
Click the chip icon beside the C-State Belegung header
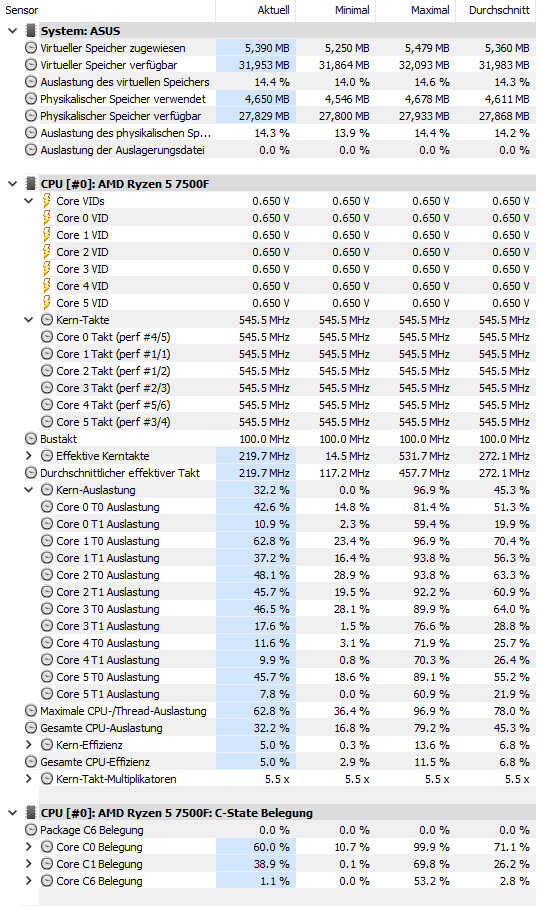click(x=31, y=812)
